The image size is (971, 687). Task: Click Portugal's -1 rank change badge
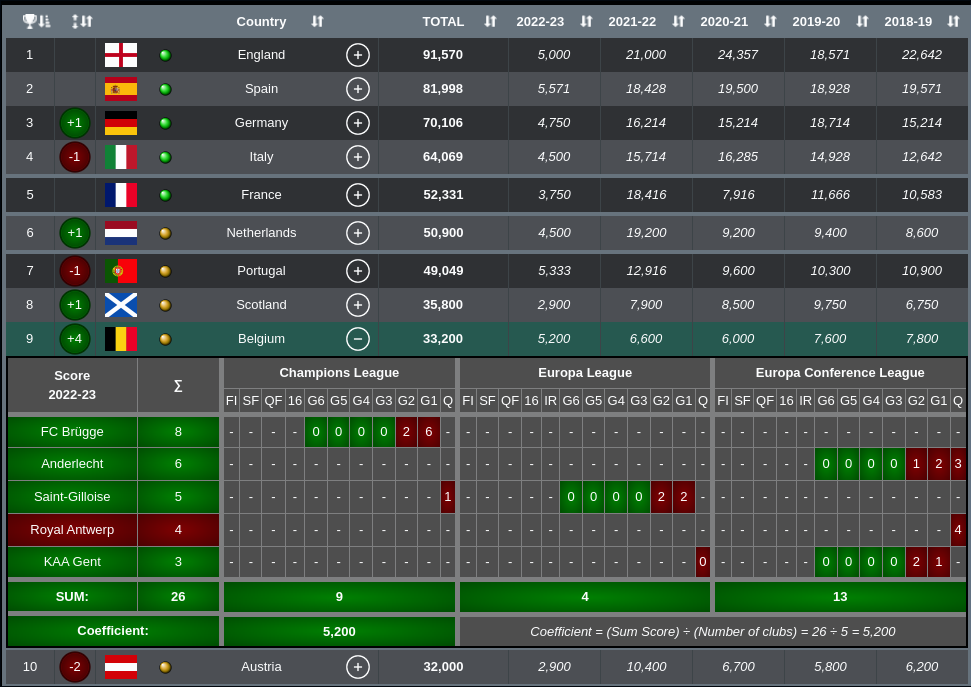point(75,271)
